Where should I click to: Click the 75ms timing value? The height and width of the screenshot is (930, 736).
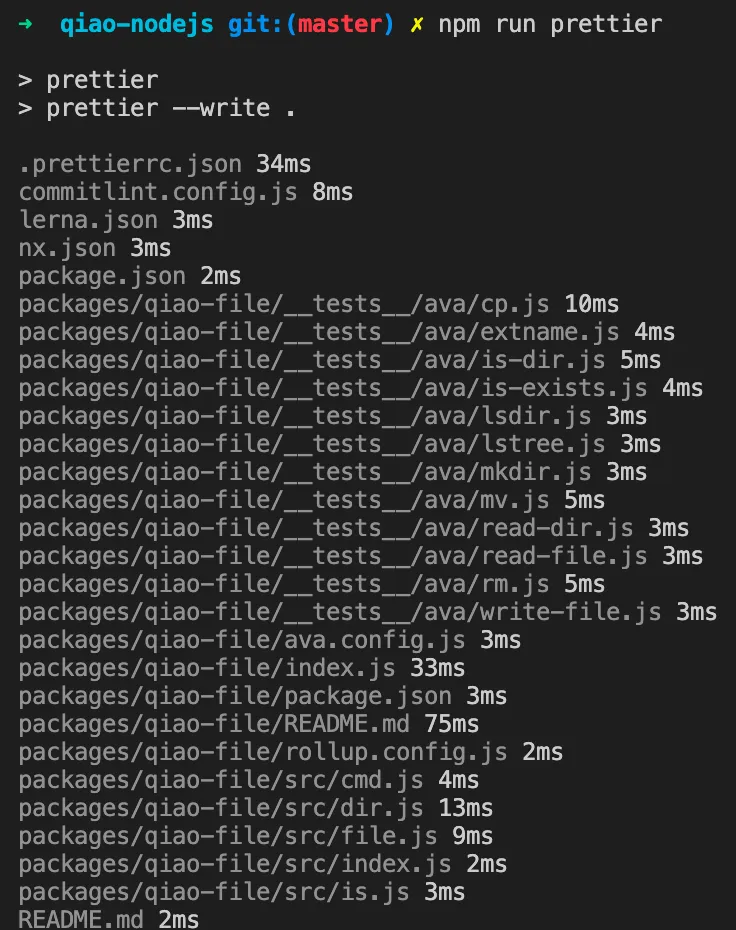point(451,723)
